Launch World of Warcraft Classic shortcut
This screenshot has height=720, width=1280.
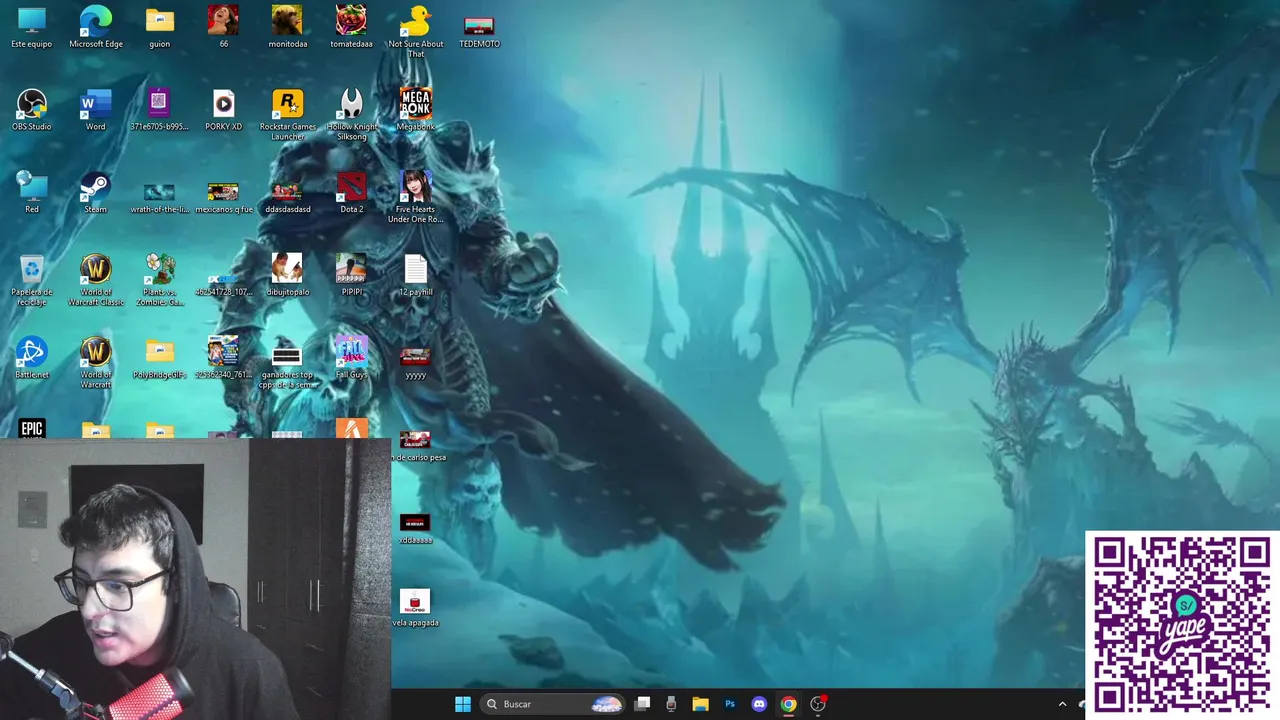[96, 280]
